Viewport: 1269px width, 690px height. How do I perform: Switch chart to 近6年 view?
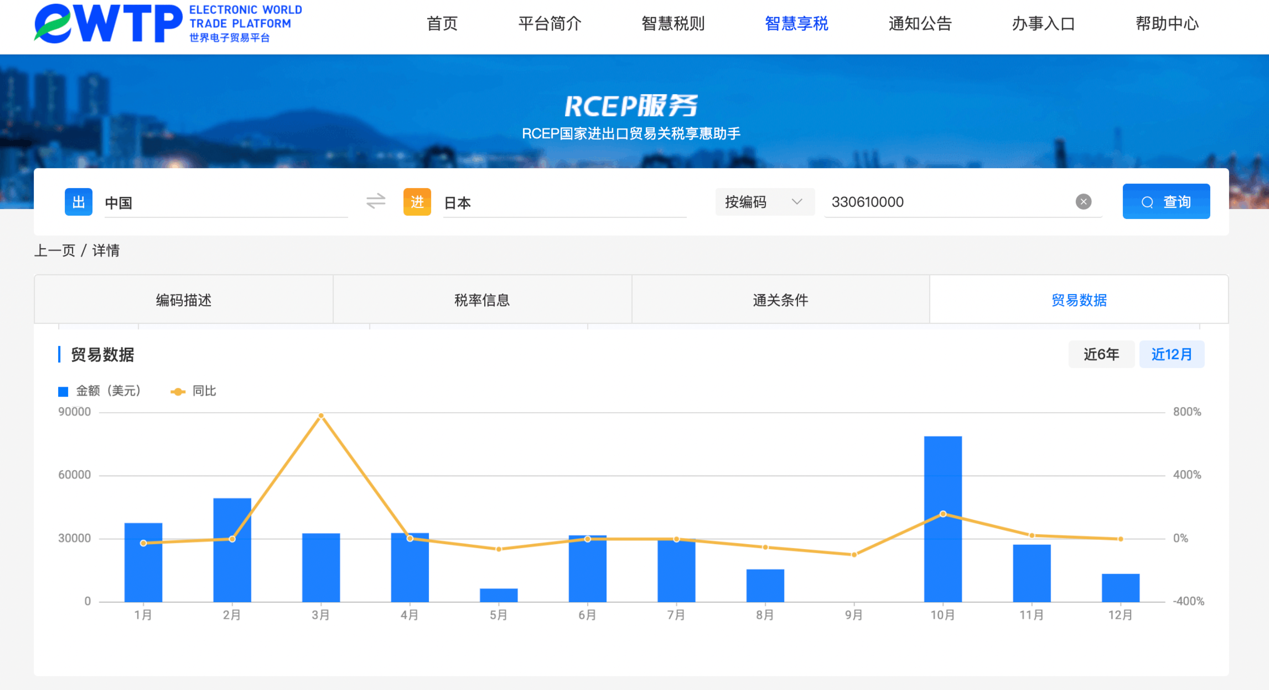pyautogui.click(x=1101, y=354)
